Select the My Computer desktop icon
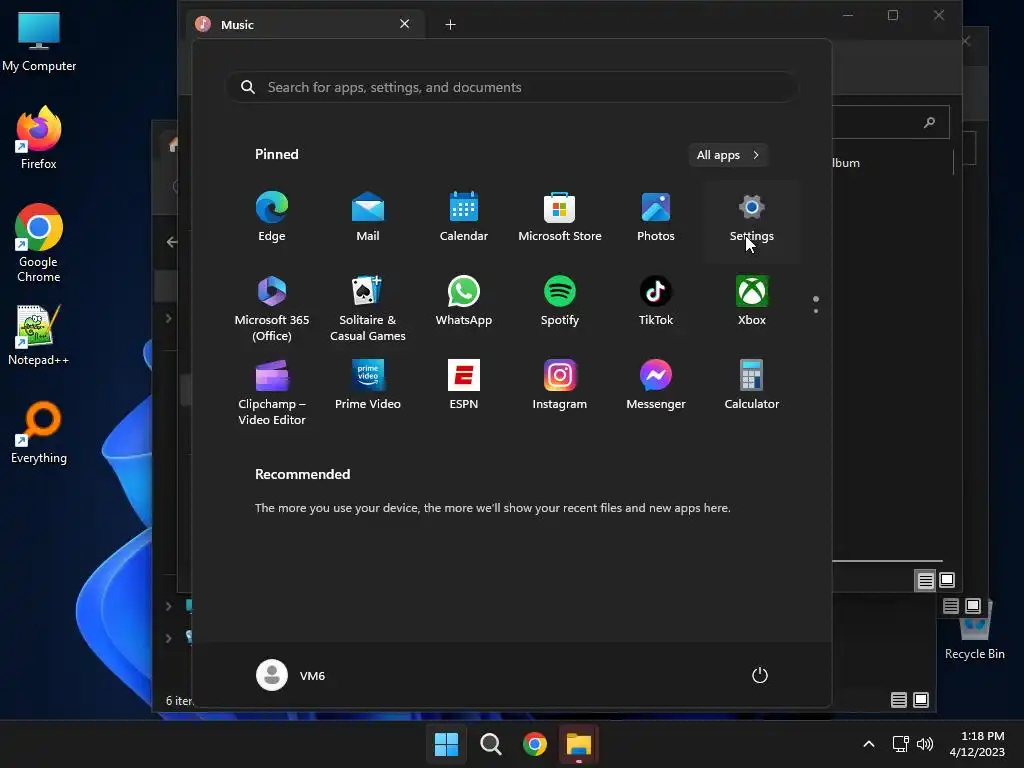The width and height of the screenshot is (1024, 768). [39, 42]
